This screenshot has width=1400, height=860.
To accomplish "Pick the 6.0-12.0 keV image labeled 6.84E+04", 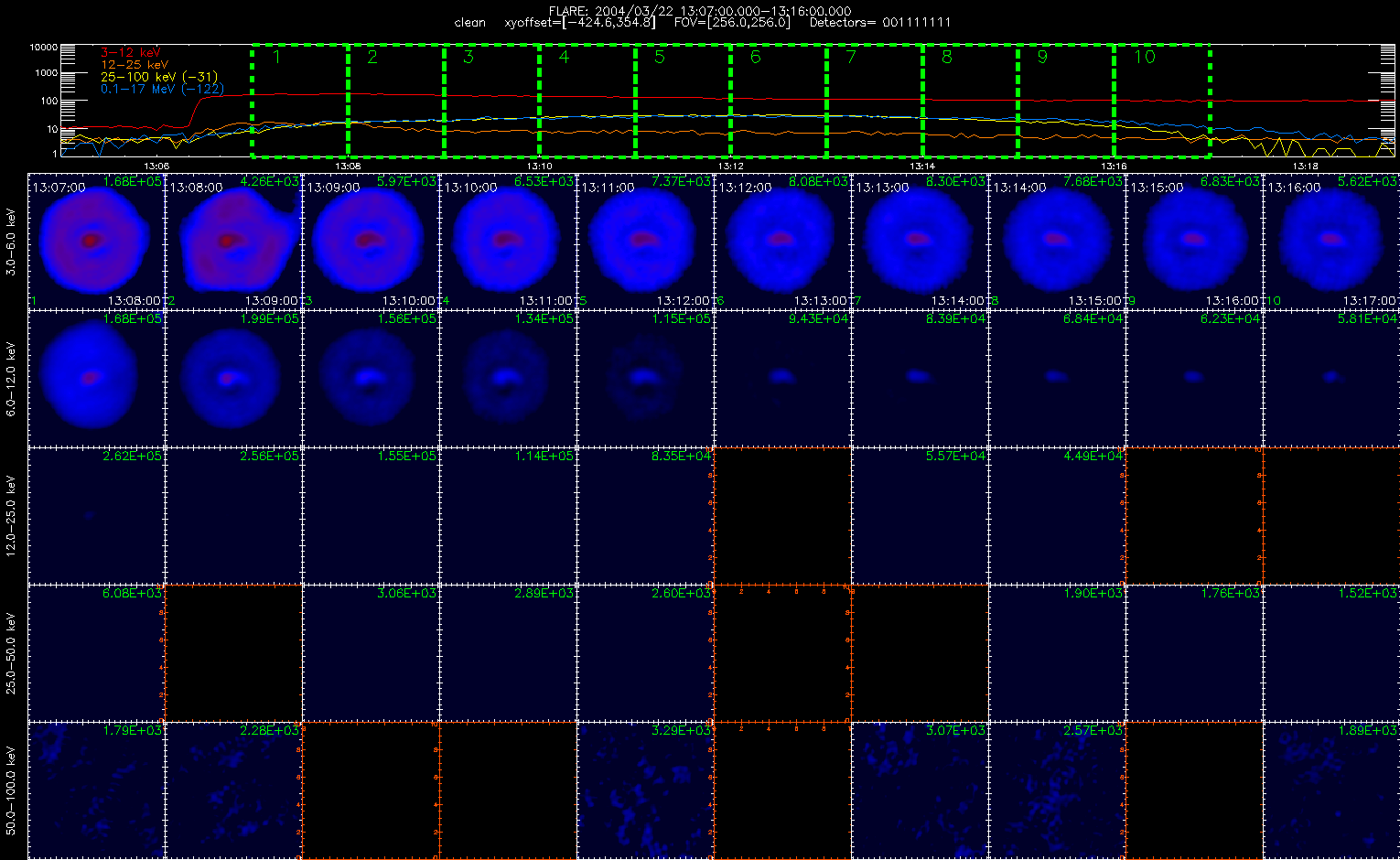I will click(x=1058, y=378).
